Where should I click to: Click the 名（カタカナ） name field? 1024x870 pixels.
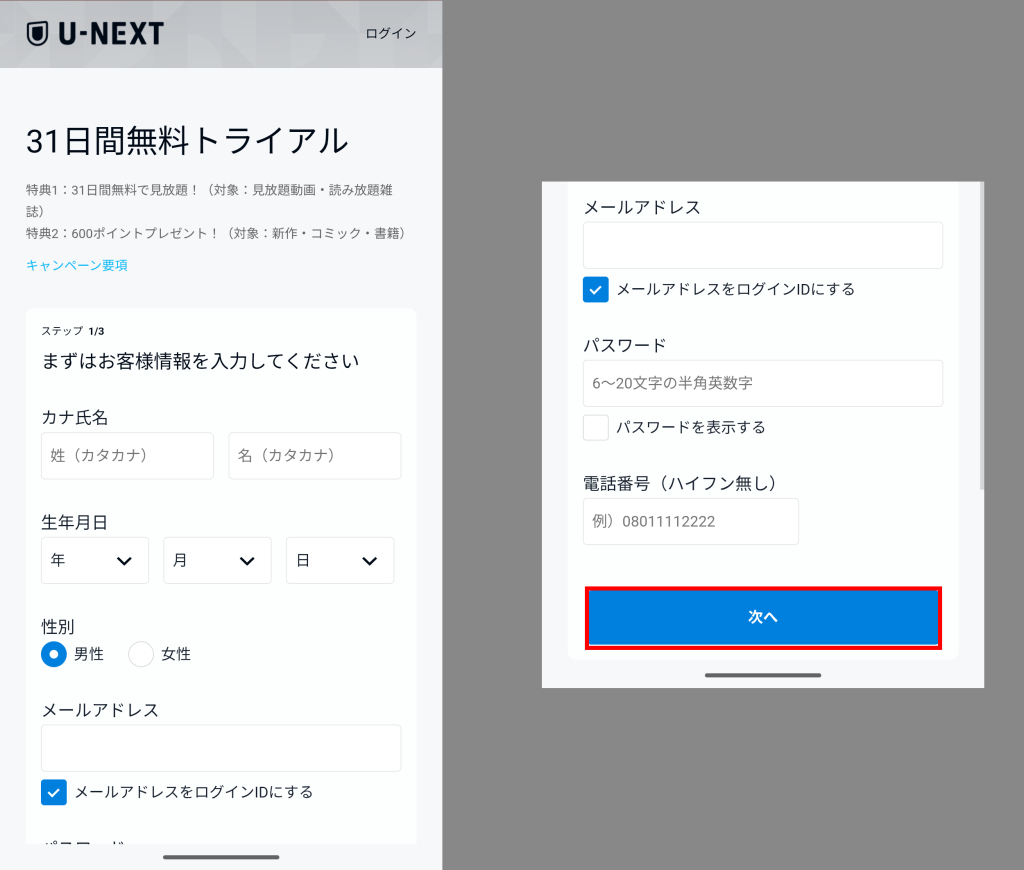[x=314, y=456]
